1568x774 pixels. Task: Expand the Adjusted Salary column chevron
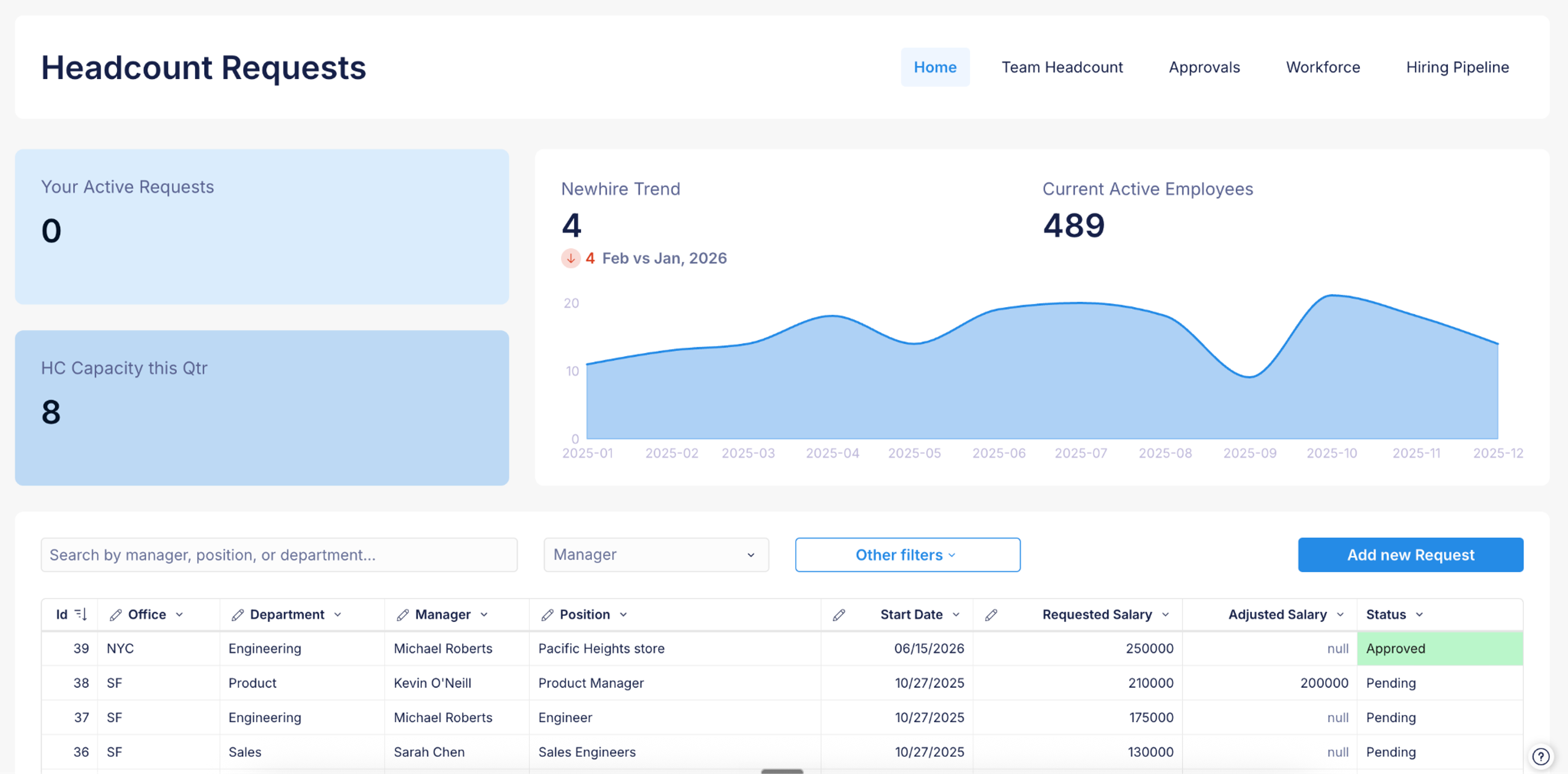pyautogui.click(x=1340, y=614)
